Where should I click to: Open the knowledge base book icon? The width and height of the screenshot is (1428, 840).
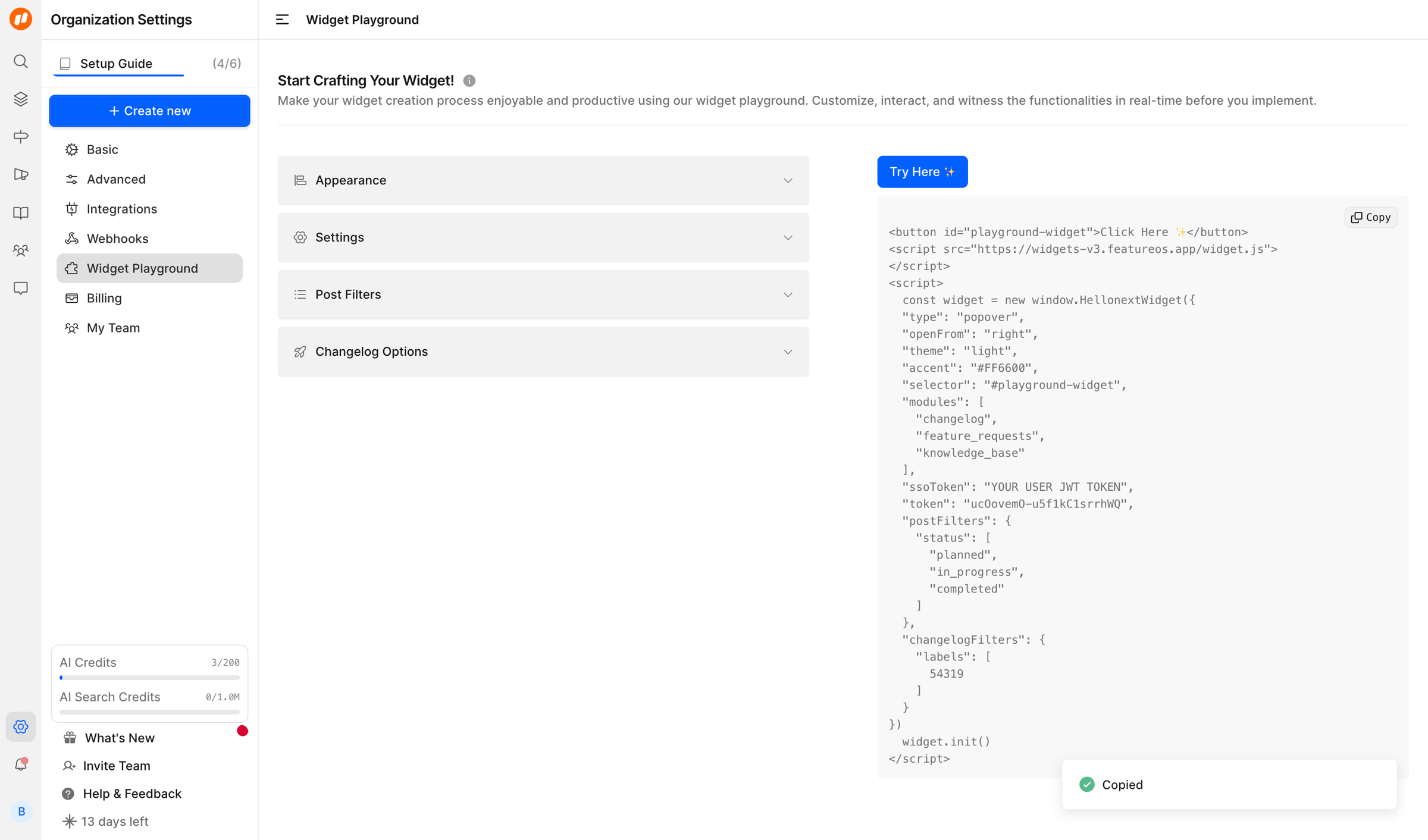pyautogui.click(x=21, y=212)
